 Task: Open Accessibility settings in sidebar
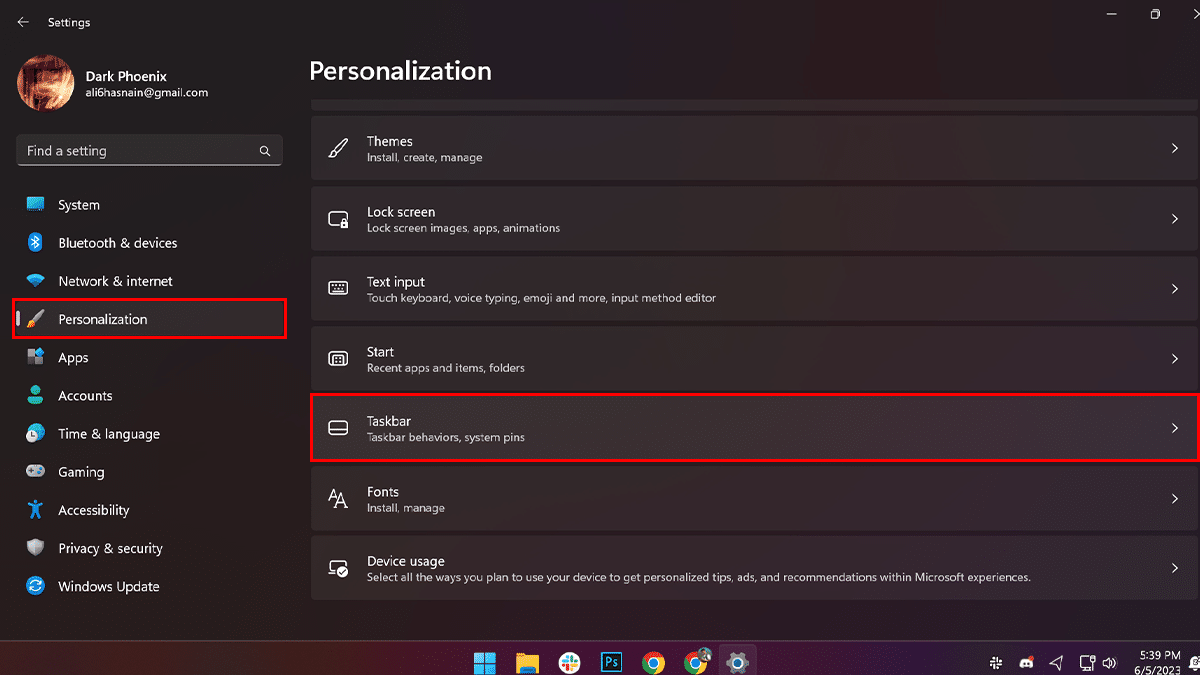[x=93, y=510]
